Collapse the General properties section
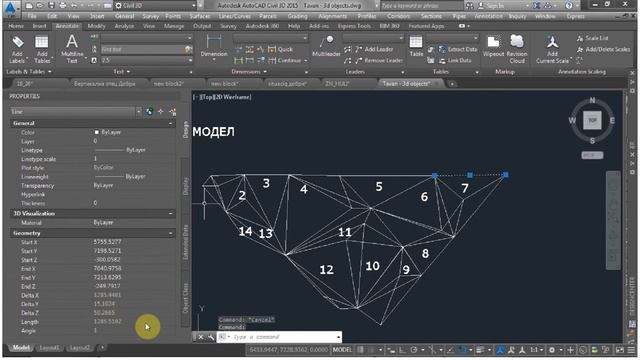The width and height of the screenshot is (640, 360). 171,123
